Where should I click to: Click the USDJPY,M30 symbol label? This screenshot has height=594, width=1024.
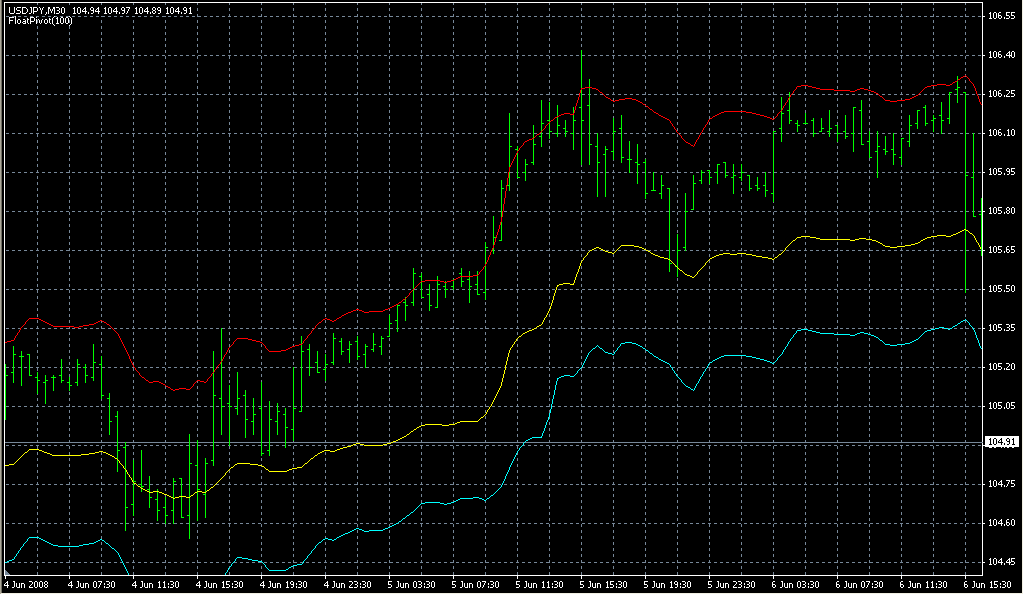point(34,10)
